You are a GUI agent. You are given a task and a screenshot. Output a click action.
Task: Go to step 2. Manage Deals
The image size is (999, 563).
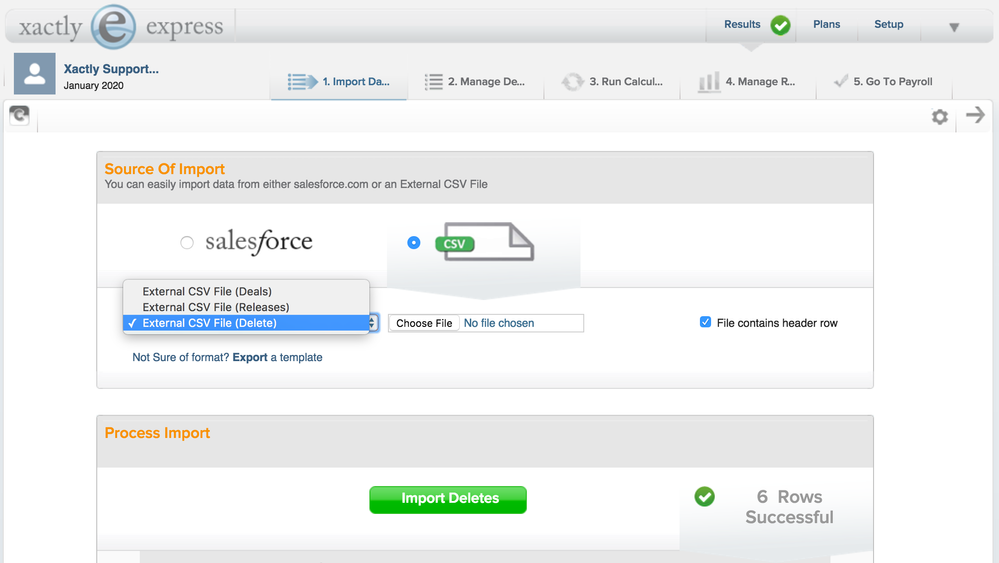click(475, 82)
